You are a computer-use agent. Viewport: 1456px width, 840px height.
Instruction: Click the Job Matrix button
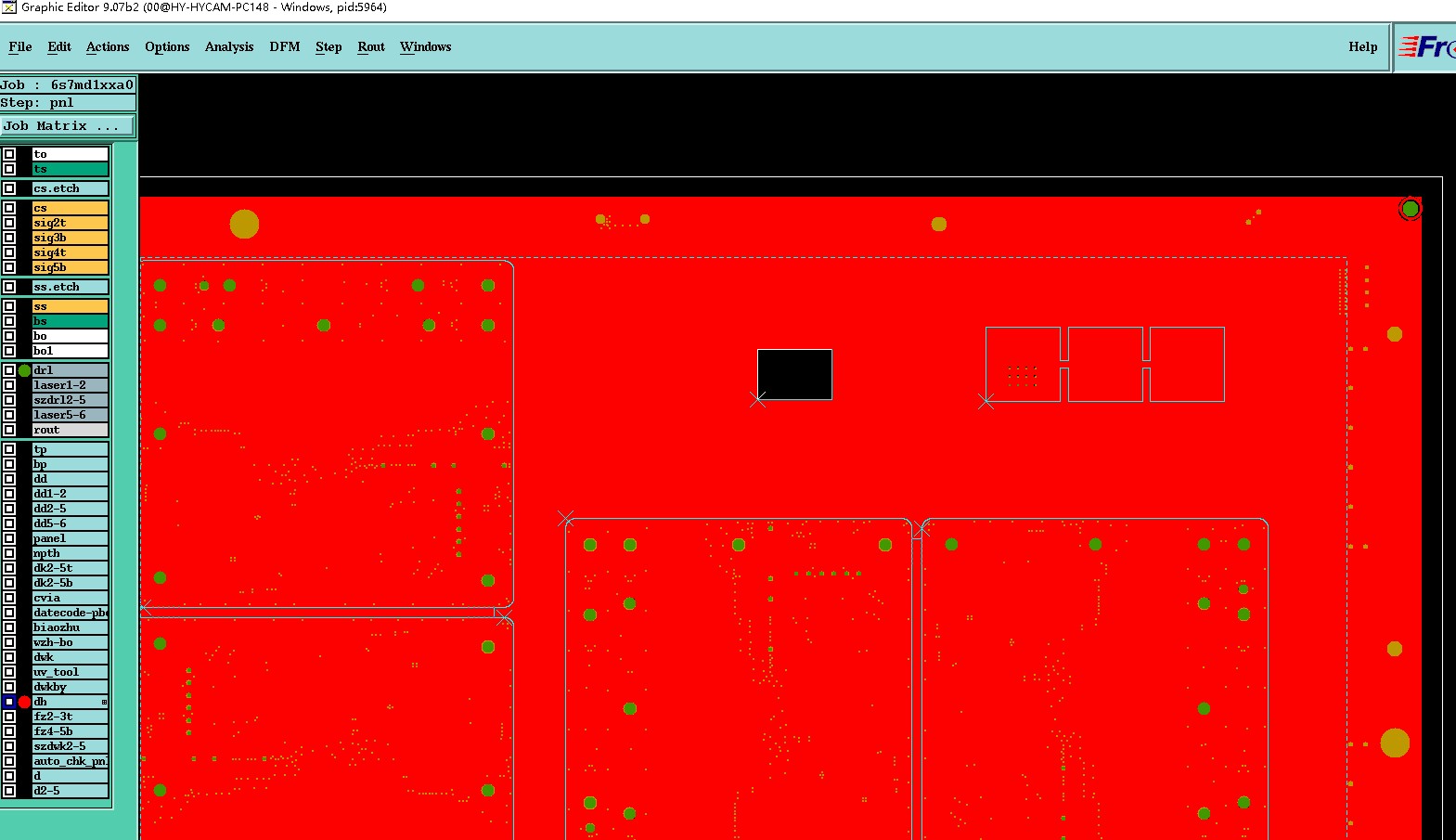pos(68,125)
